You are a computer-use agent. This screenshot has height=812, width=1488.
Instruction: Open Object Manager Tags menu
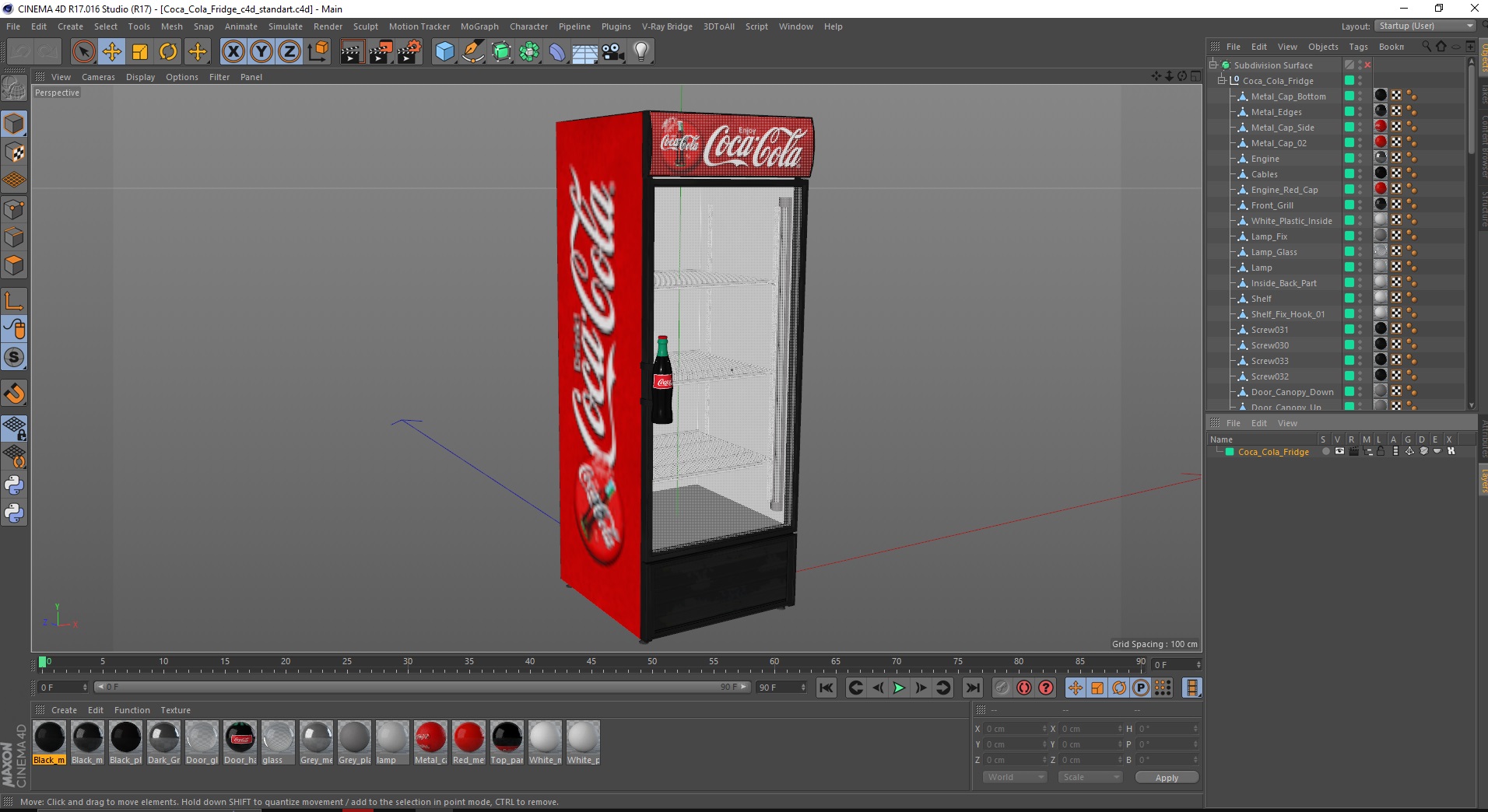[x=1358, y=47]
